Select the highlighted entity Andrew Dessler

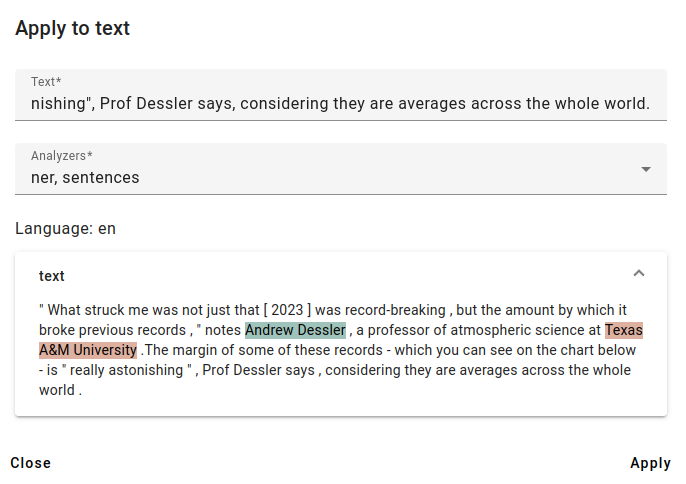pos(295,330)
